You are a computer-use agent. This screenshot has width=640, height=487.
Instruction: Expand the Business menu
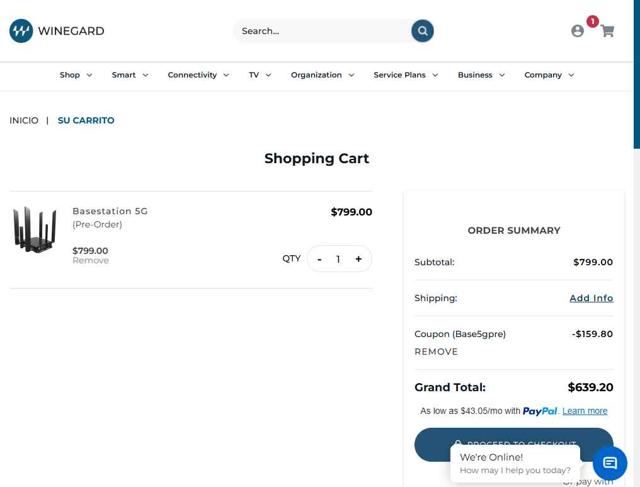pyautogui.click(x=481, y=75)
